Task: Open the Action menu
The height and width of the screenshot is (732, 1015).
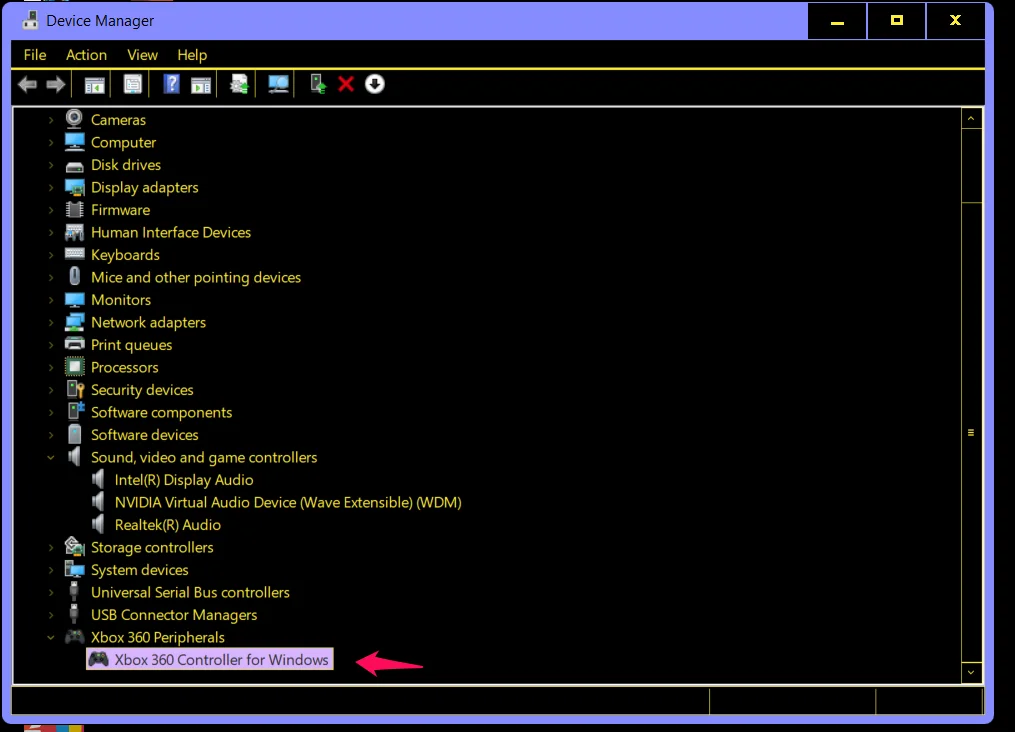Action: (x=86, y=55)
